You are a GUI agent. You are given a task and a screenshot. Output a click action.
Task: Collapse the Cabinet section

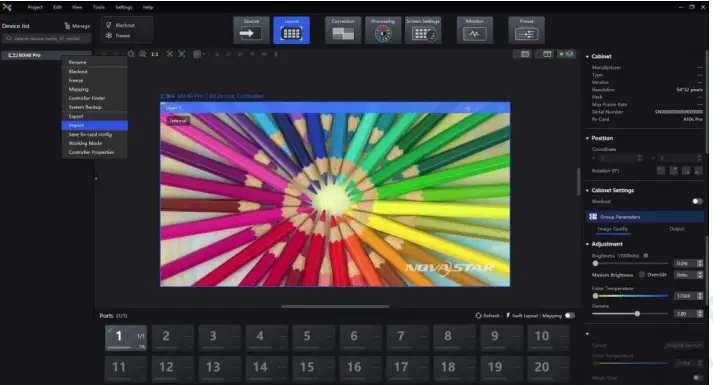[587, 56]
